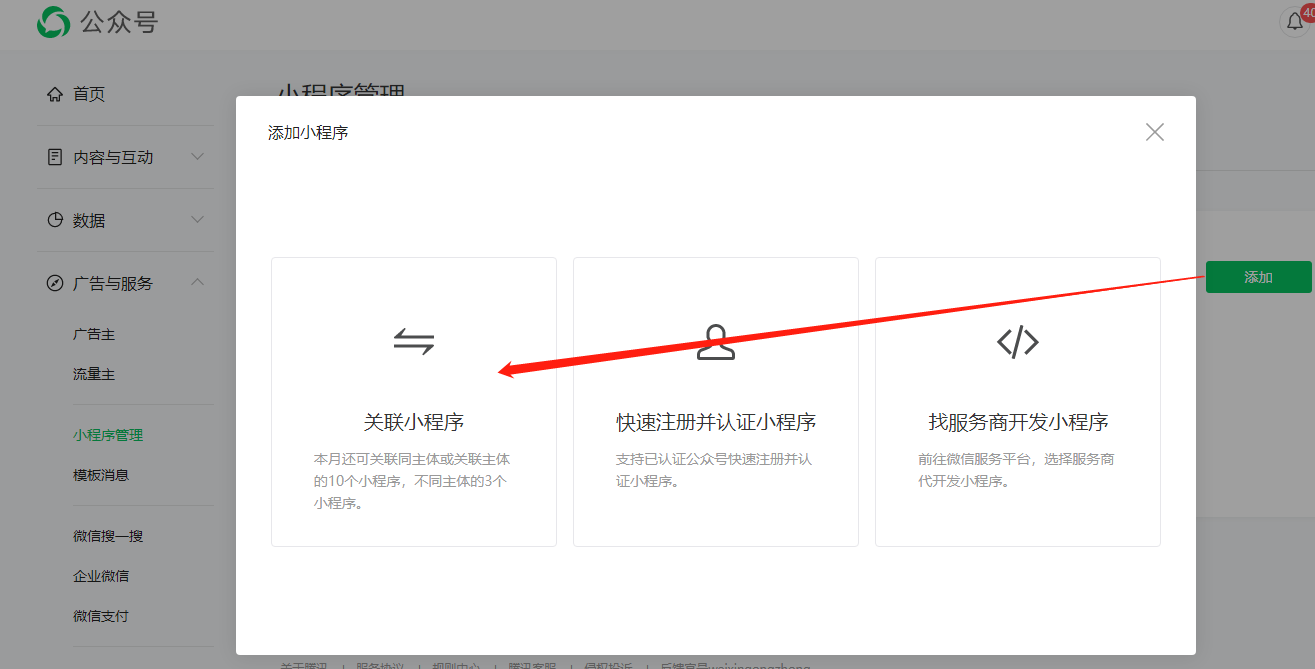Click the 公众号 header text
This screenshot has height=669, width=1315.
click(x=119, y=22)
